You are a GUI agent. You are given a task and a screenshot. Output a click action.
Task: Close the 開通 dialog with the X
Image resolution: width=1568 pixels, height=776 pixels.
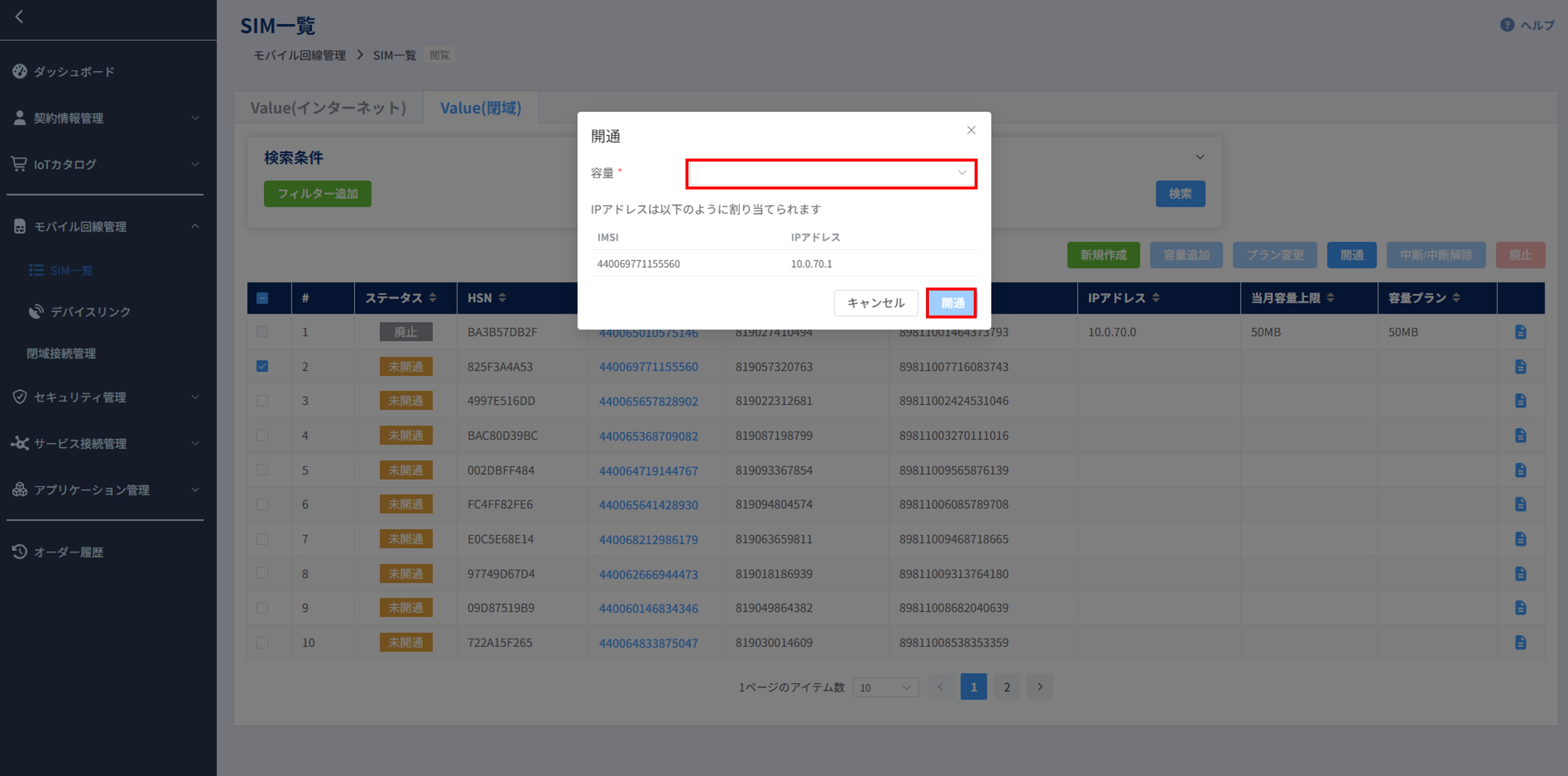coord(971,130)
